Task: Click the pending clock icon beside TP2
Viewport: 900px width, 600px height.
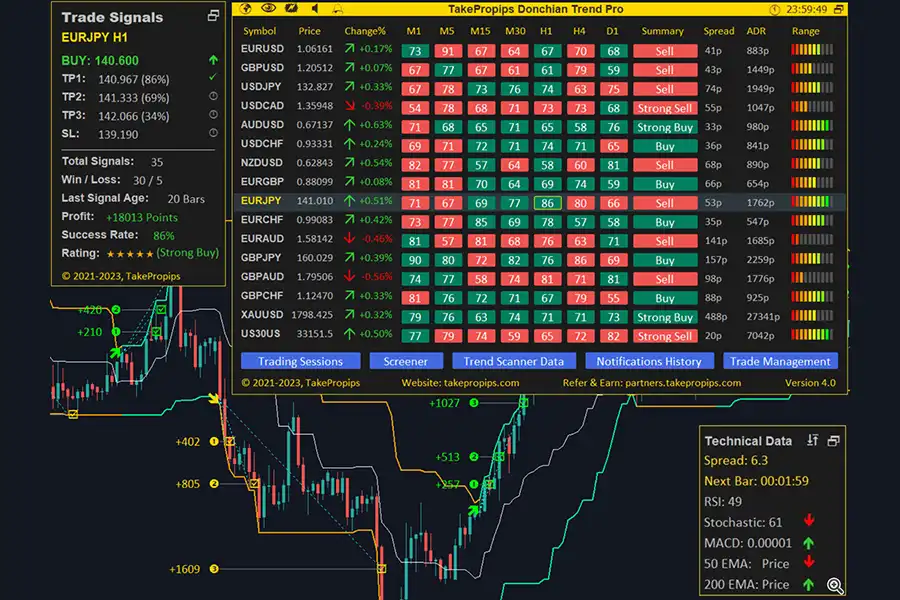Action: 213,96
